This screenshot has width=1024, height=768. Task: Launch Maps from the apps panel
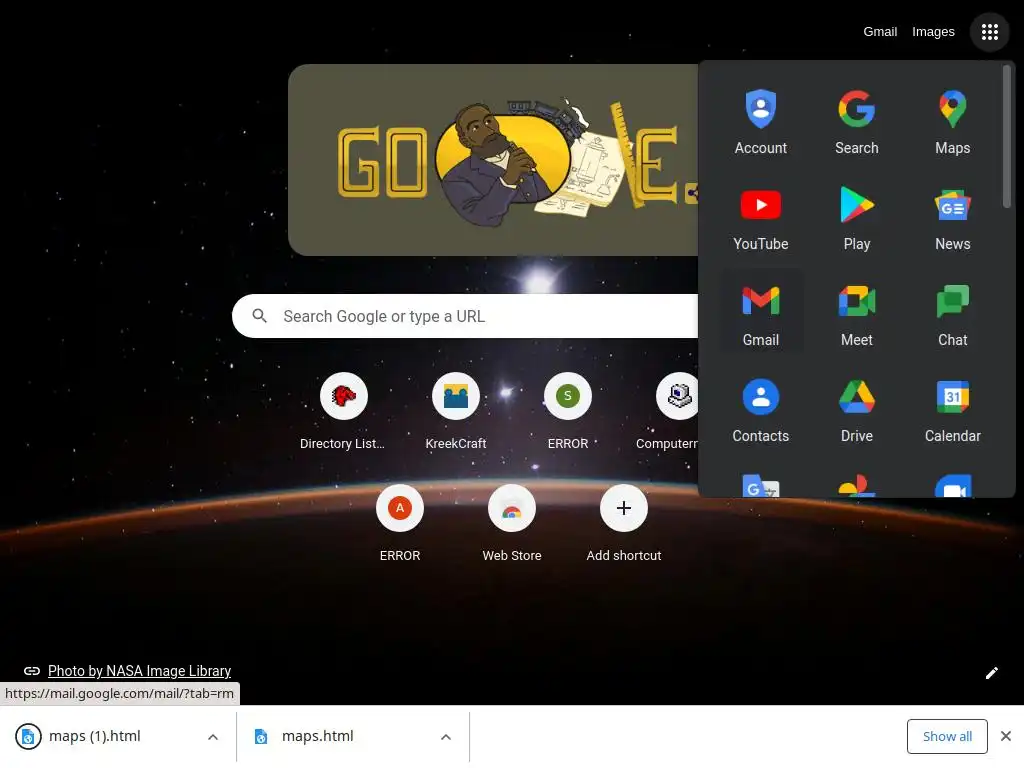click(952, 122)
